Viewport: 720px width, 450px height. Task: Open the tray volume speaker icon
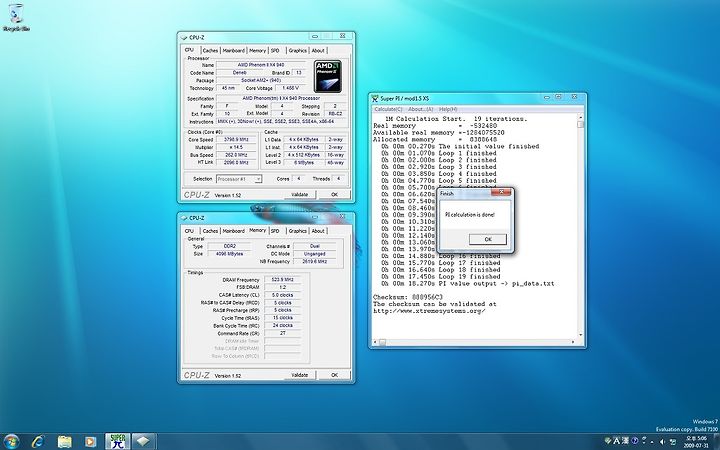pyautogui.click(x=664, y=442)
